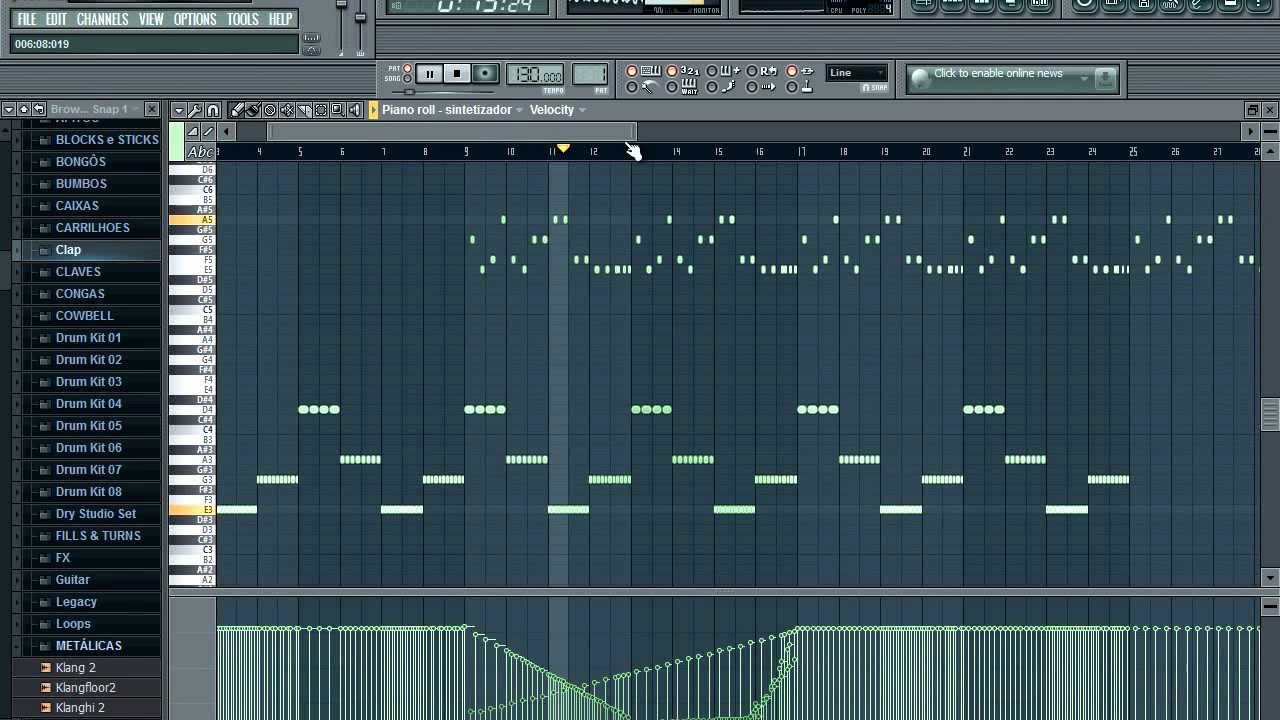The image size is (1280, 720).
Task: Open the EDIT menu
Action: click(56, 19)
